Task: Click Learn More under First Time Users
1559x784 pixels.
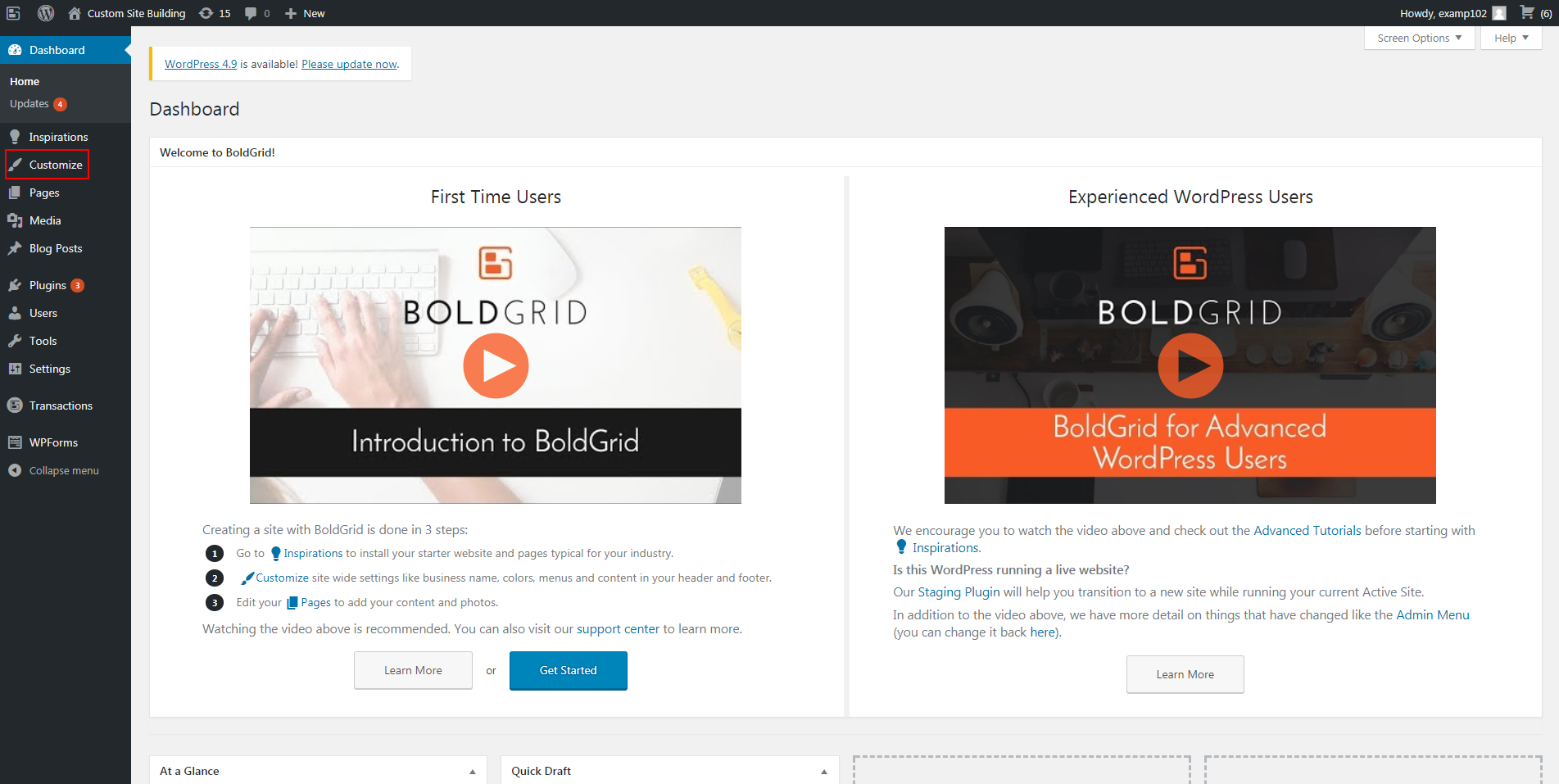Action: [x=413, y=670]
